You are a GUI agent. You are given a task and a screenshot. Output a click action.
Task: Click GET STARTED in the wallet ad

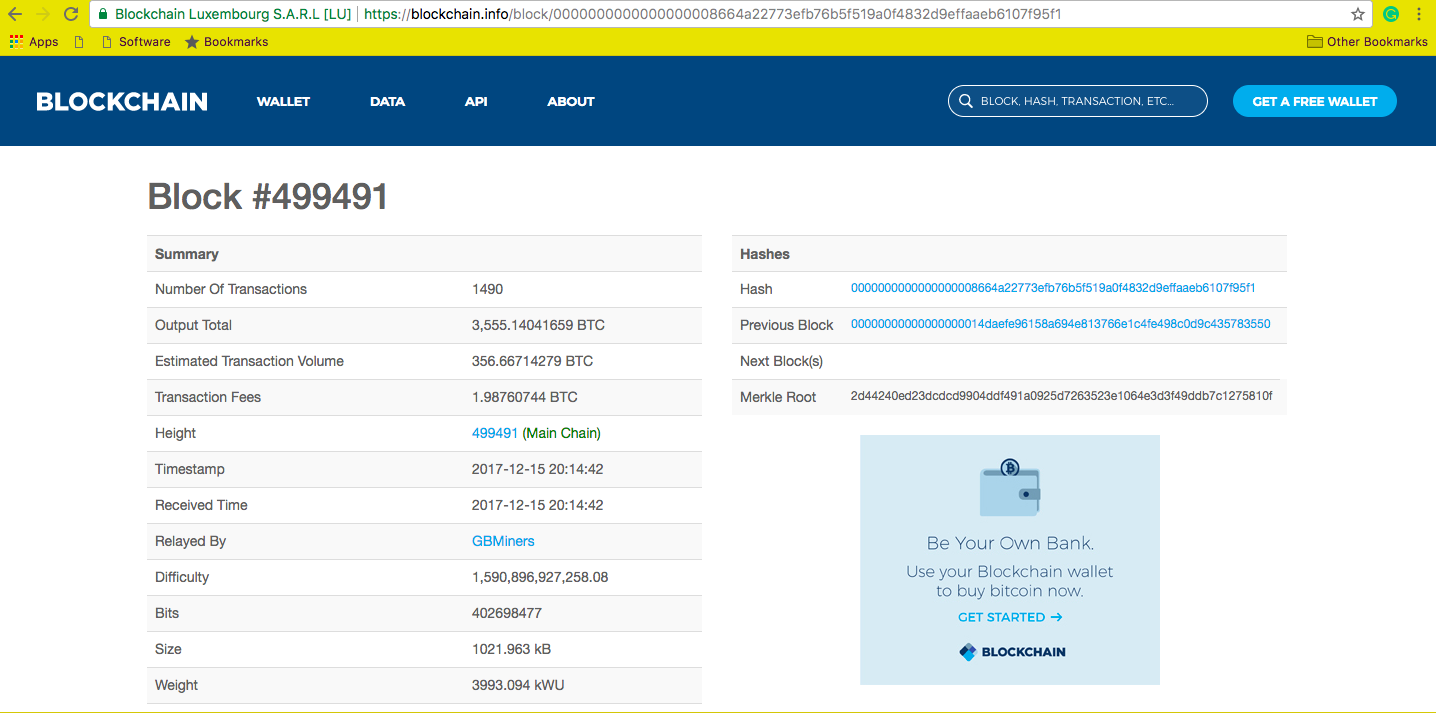1010,617
